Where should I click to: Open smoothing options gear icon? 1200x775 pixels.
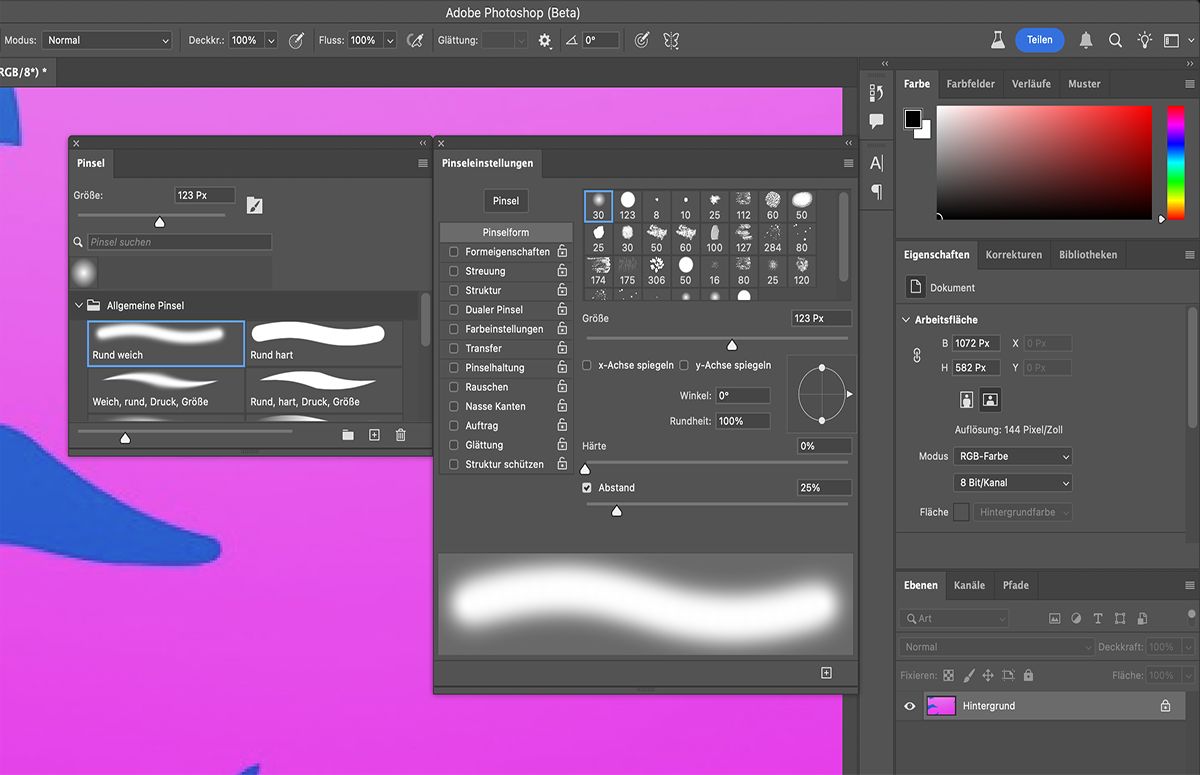pyautogui.click(x=545, y=40)
